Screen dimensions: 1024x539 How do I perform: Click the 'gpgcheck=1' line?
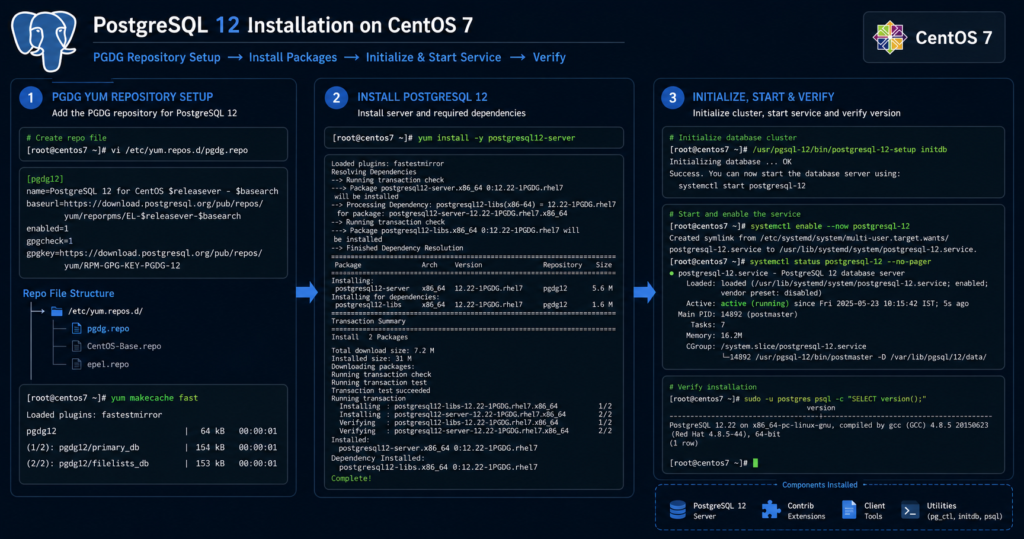(x=50, y=241)
